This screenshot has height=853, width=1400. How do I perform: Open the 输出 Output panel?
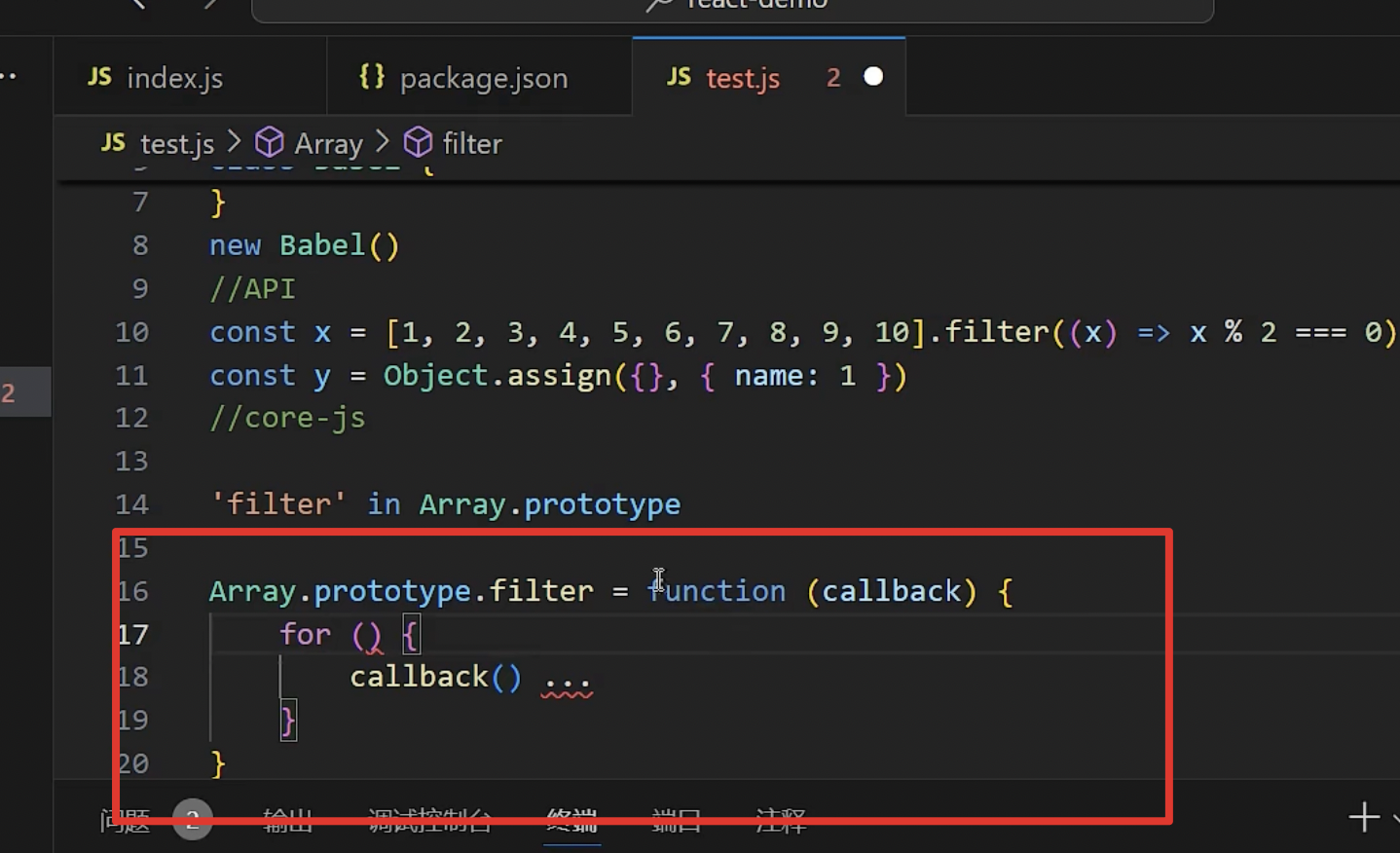pyautogui.click(x=287, y=819)
